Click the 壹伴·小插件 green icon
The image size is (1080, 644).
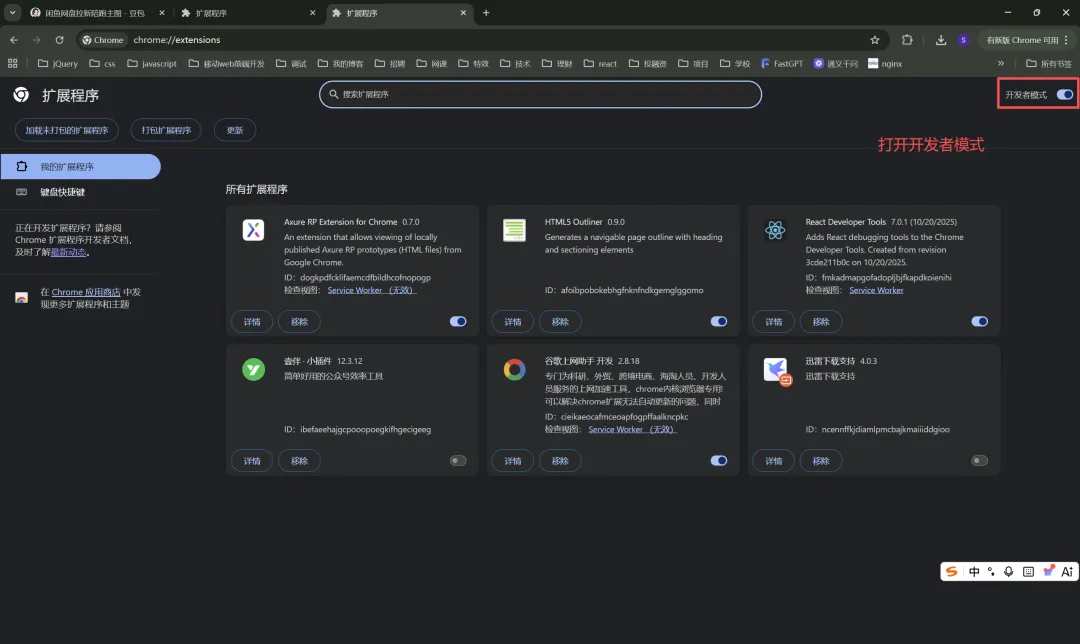[x=253, y=369]
